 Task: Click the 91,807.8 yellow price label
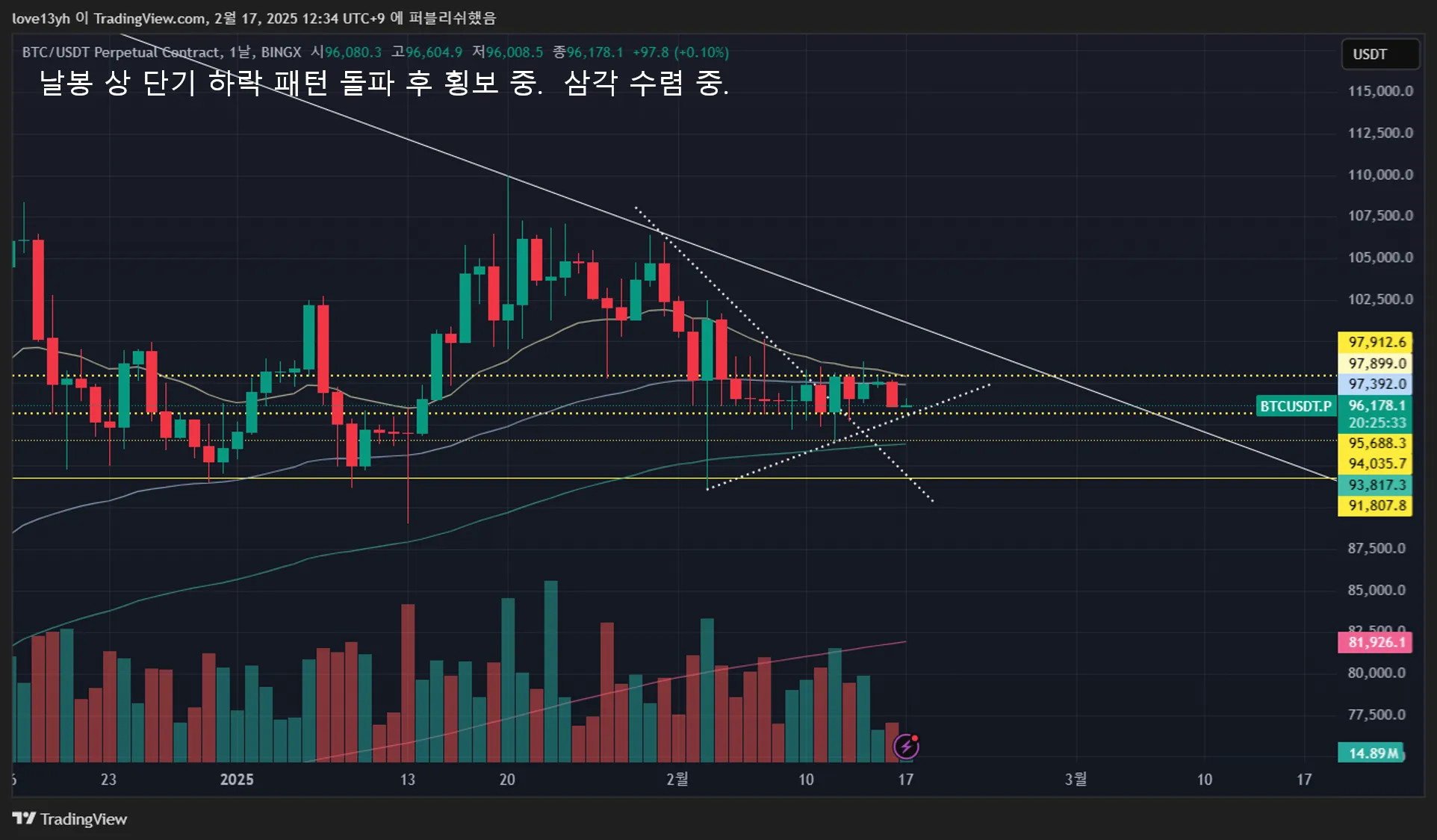[x=1375, y=505]
